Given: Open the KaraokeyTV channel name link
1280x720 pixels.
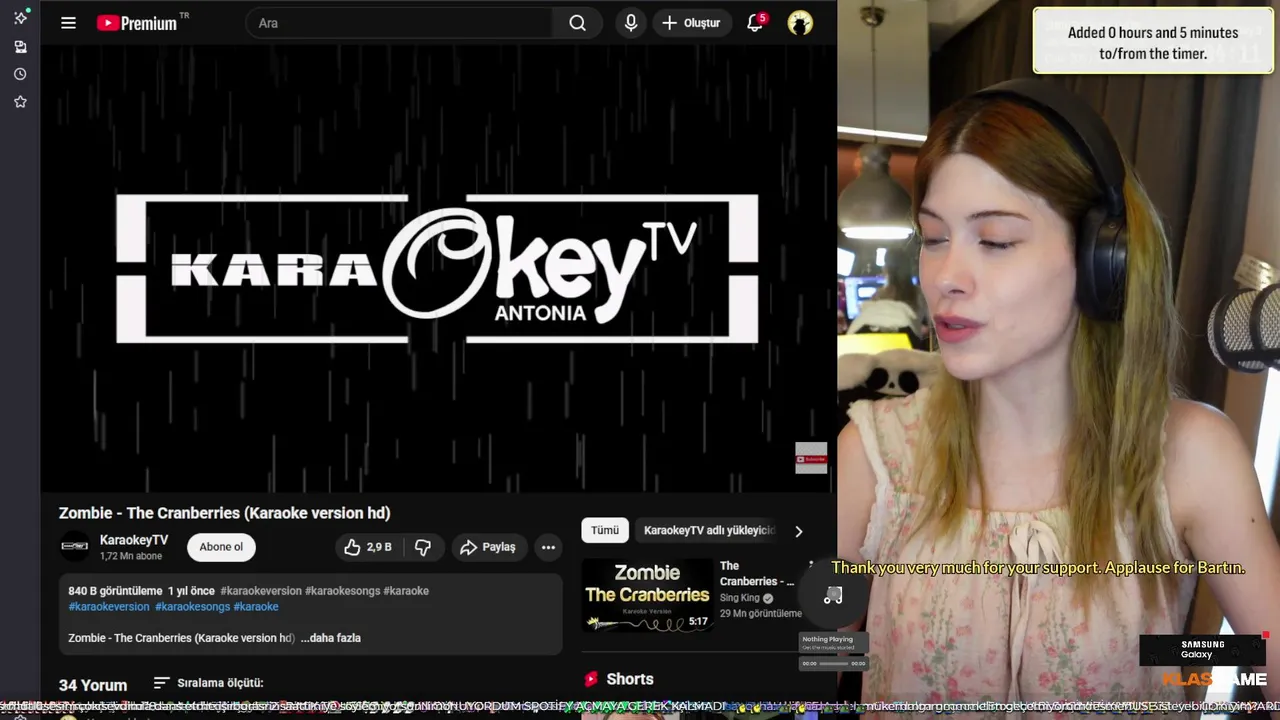Looking at the screenshot, I should point(134,540).
